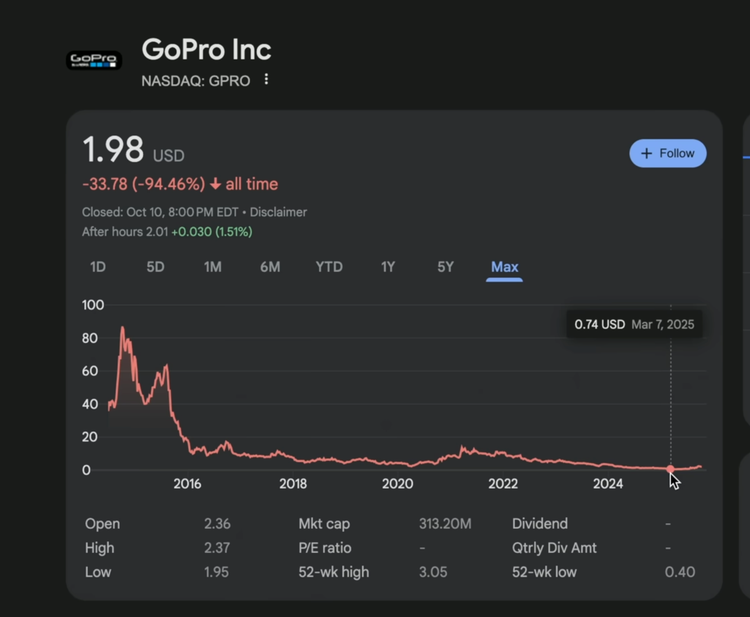Click the price peak on the chart line
Image resolution: width=750 pixels, height=617 pixels.
click(x=123, y=328)
